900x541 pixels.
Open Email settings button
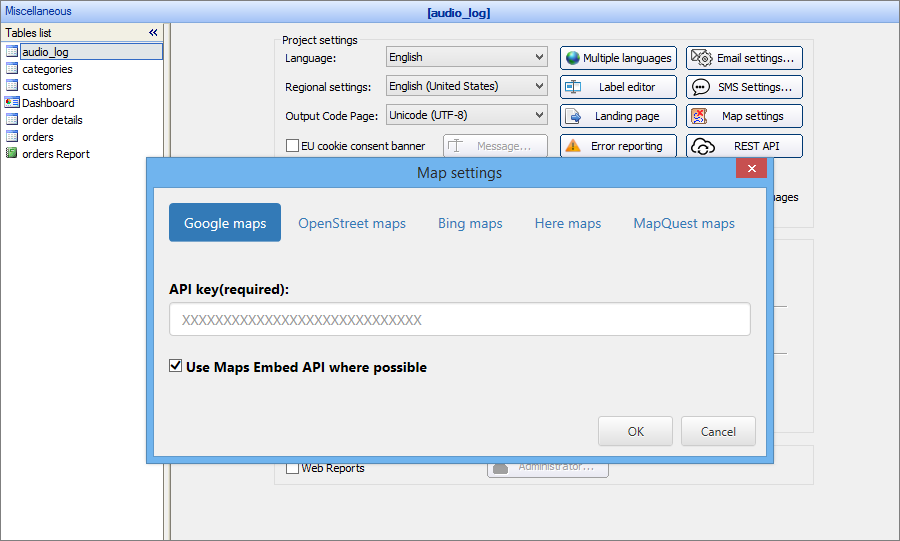pos(744,58)
